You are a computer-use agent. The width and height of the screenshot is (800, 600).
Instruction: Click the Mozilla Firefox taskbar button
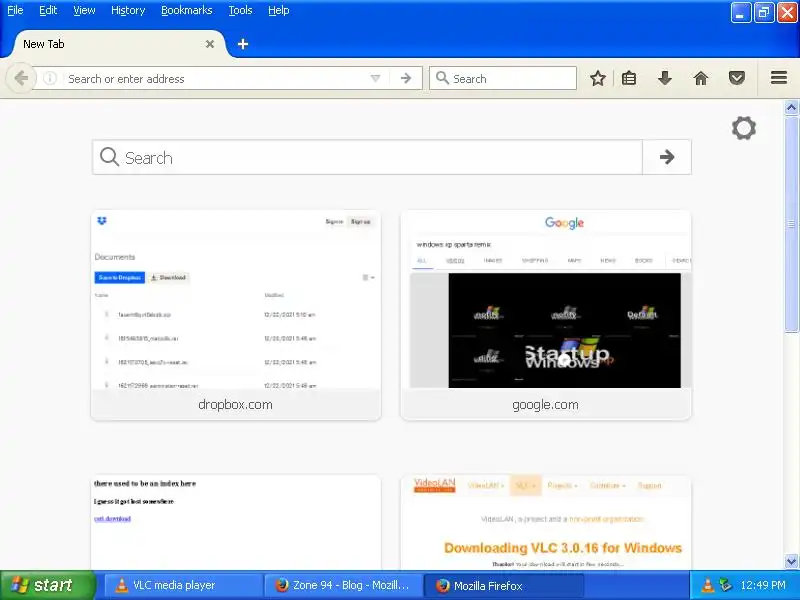click(503, 585)
